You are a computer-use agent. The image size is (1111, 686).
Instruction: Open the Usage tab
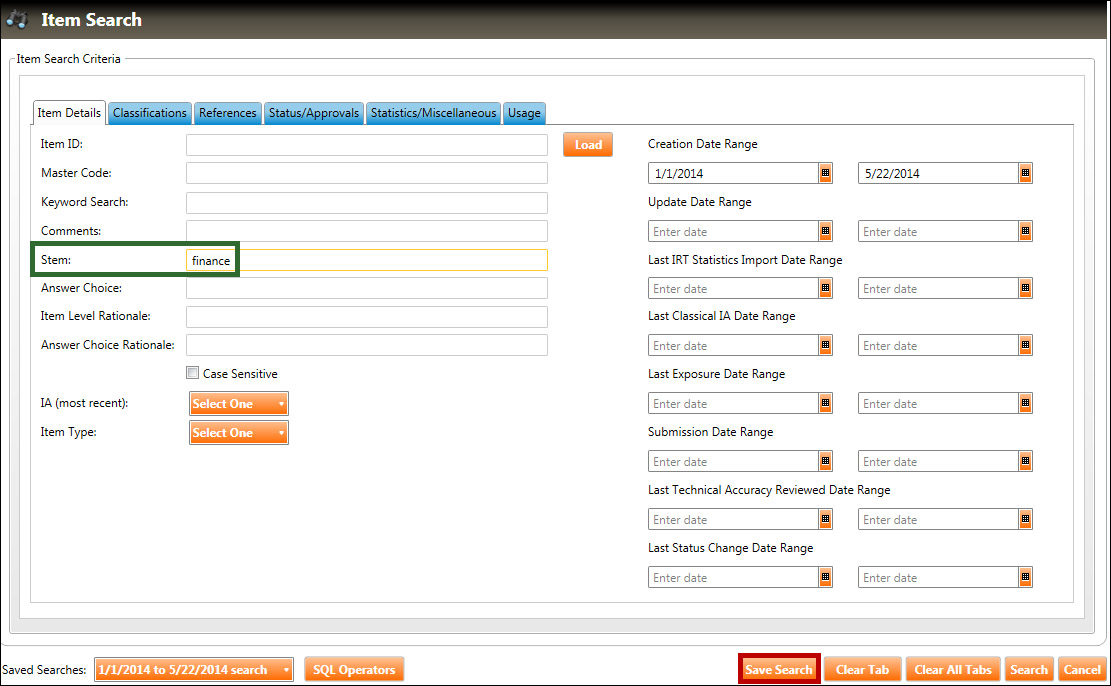coord(524,113)
